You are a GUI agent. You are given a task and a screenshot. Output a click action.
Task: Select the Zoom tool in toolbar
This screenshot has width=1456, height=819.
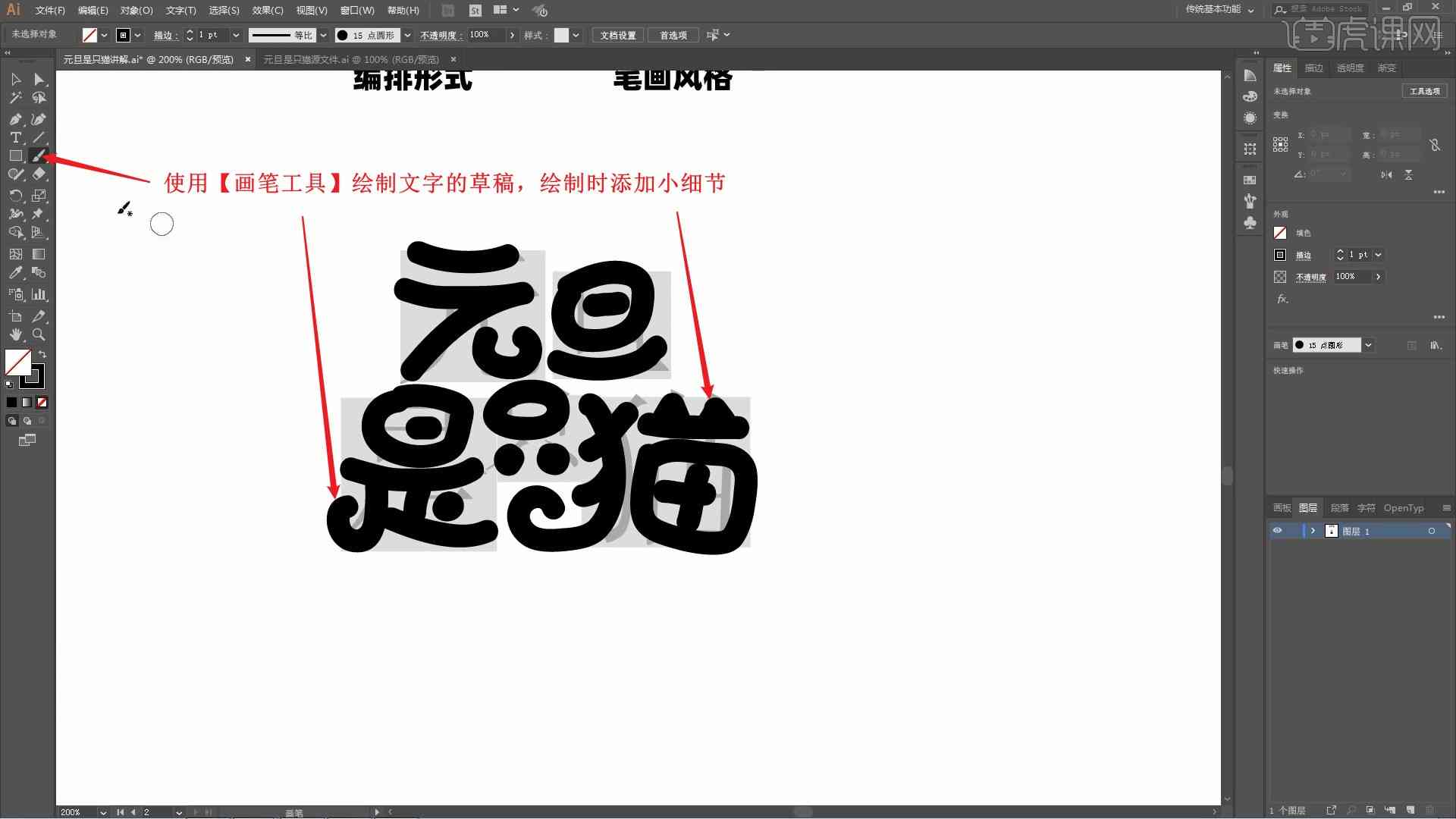point(39,334)
